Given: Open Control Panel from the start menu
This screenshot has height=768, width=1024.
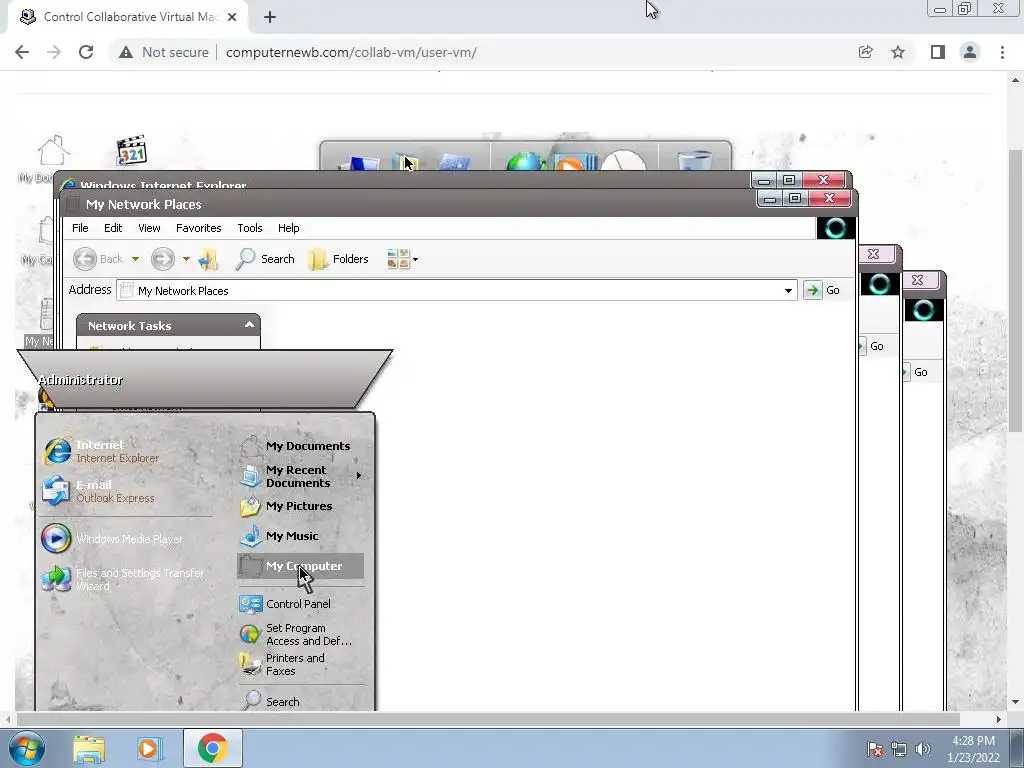Looking at the screenshot, I should (285, 604).
